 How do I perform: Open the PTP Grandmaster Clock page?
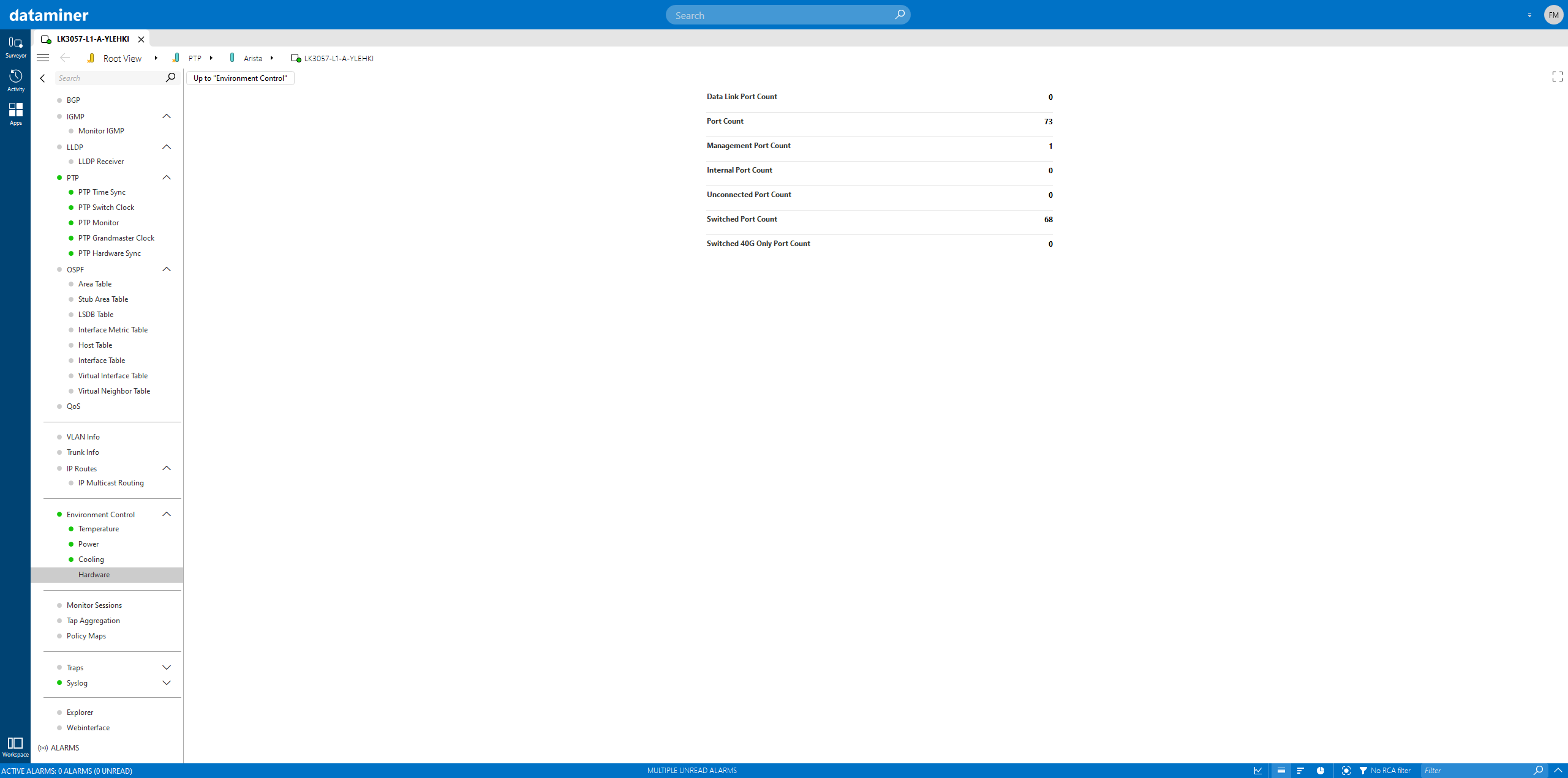point(116,238)
